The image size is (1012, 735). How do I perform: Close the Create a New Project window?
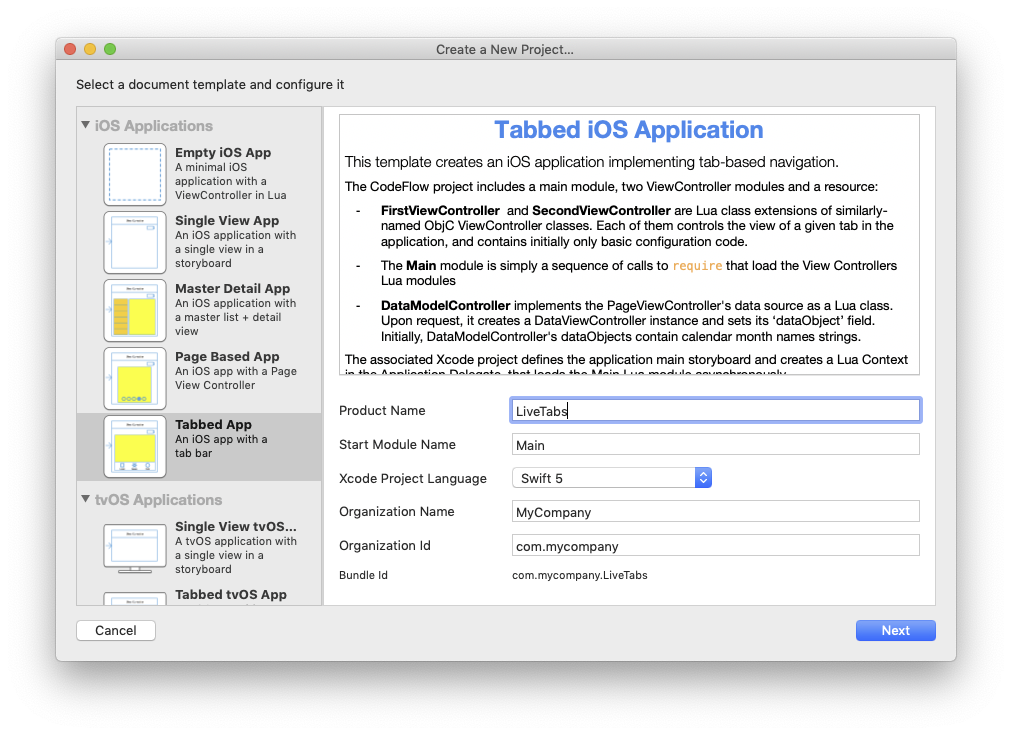pos(70,49)
